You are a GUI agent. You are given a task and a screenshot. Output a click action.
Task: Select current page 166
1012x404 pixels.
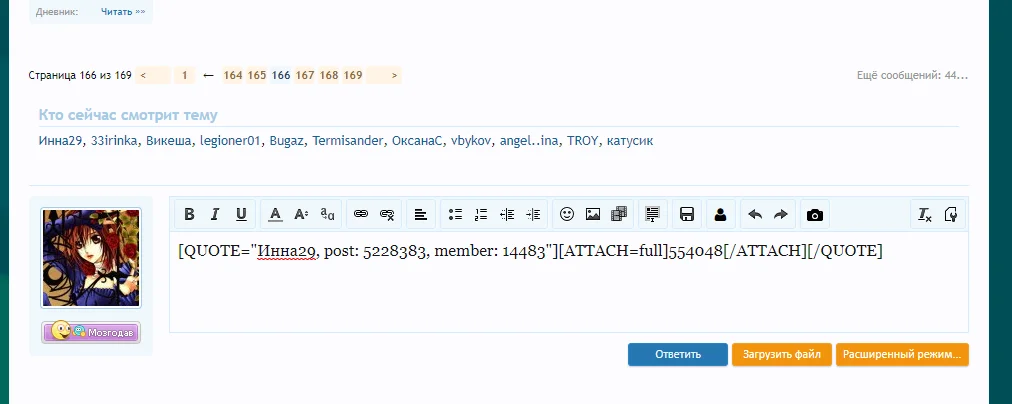point(281,76)
